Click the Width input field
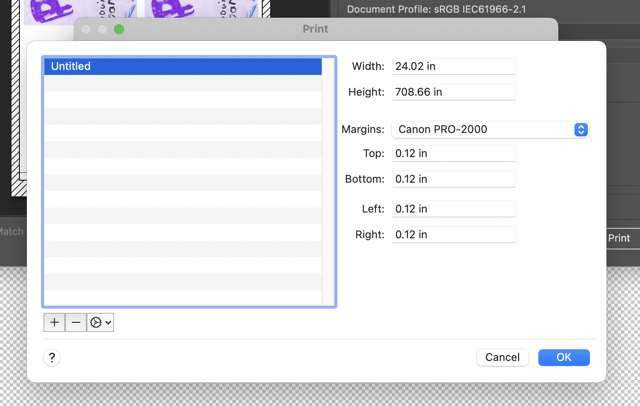Image resolution: width=640 pixels, height=406 pixels. 453,67
